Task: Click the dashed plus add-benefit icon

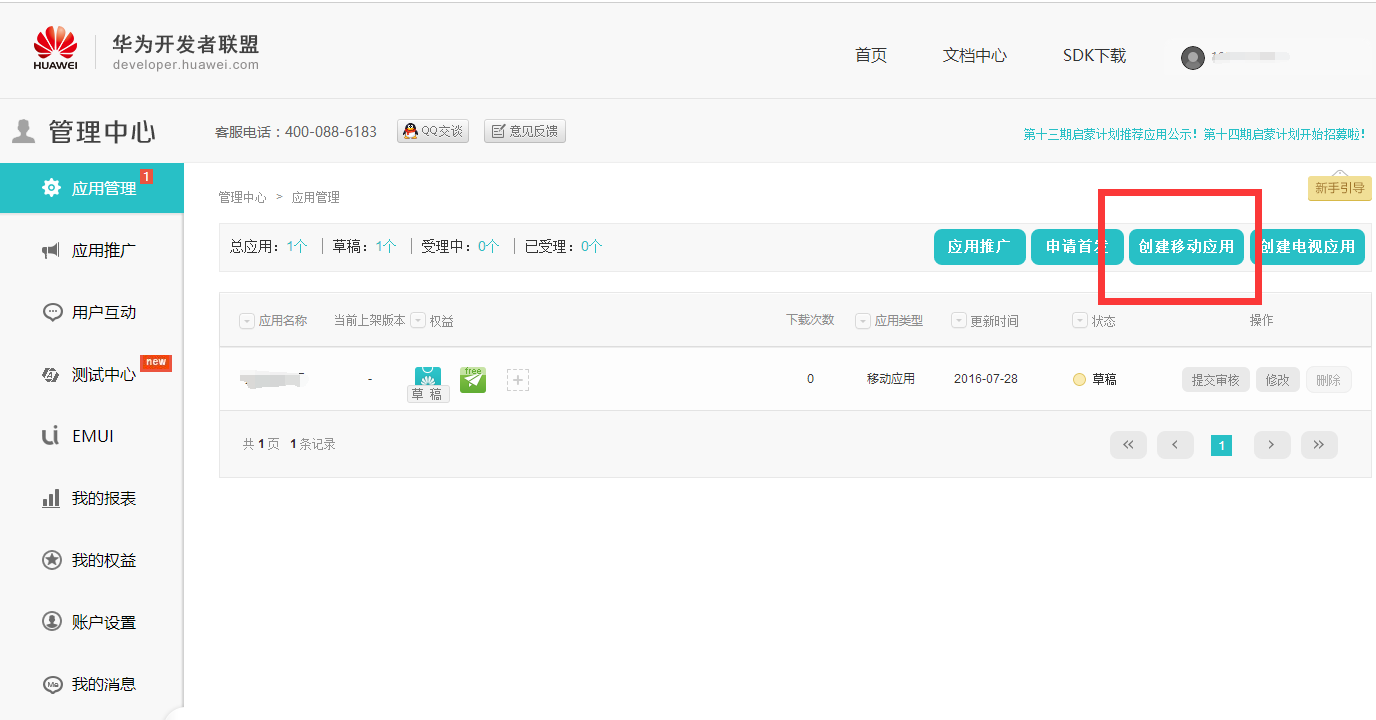Action: pyautogui.click(x=518, y=380)
